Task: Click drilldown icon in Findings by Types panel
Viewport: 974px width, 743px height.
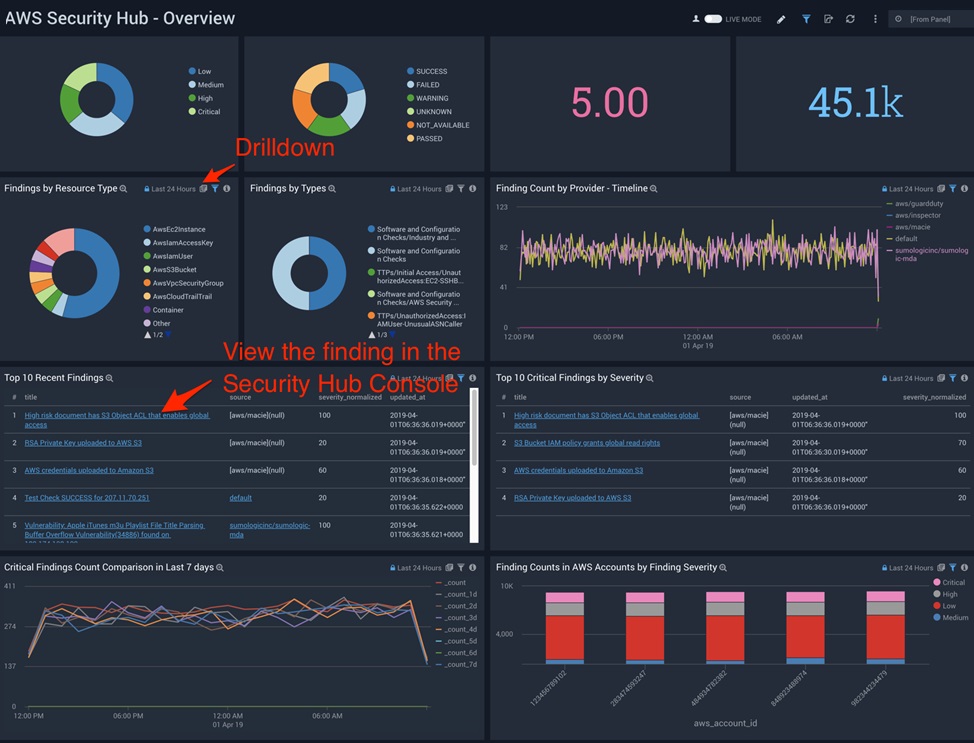Action: (x=449, y=189)
